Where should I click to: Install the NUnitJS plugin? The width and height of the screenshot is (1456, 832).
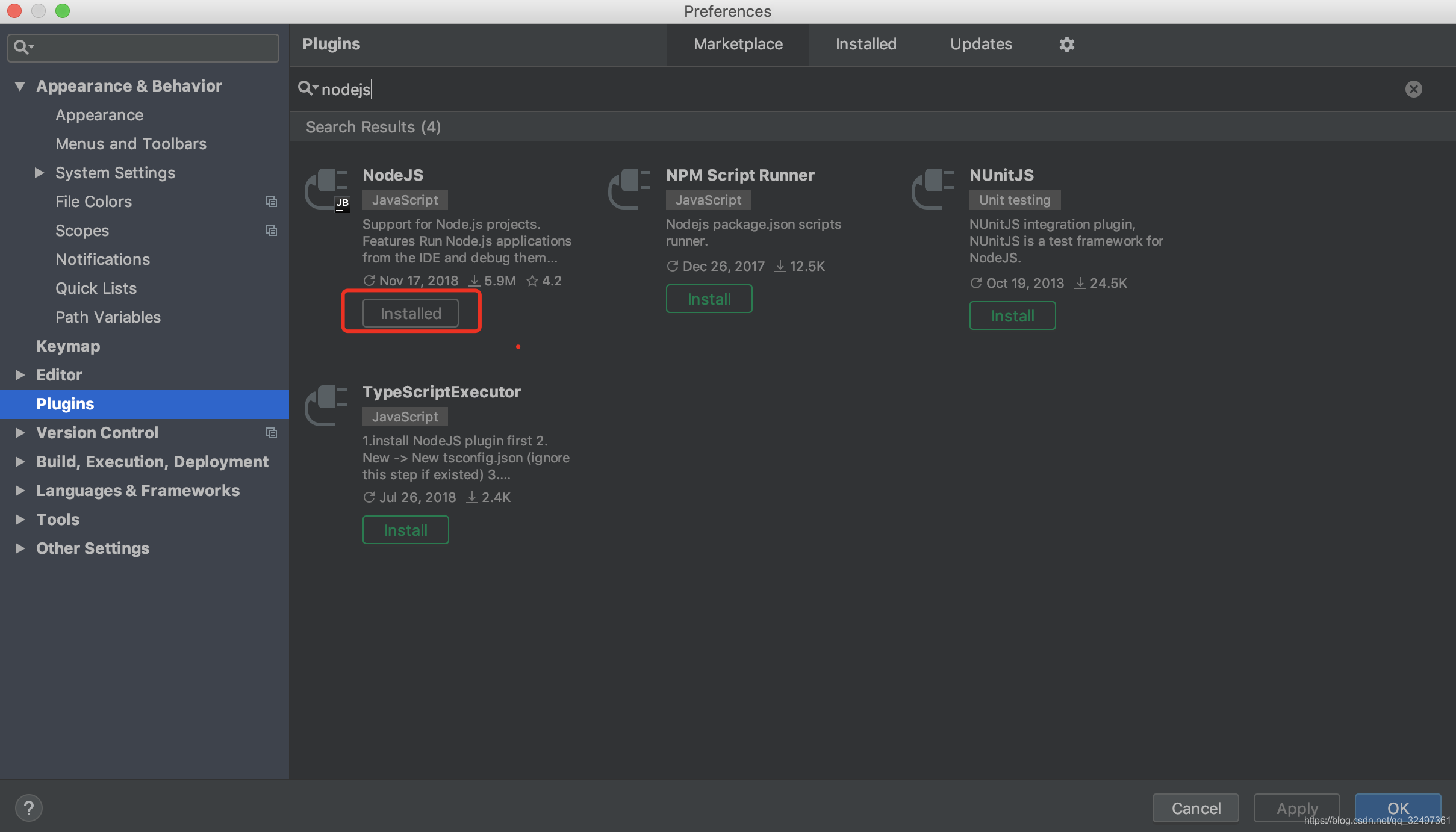point(1012,315)
